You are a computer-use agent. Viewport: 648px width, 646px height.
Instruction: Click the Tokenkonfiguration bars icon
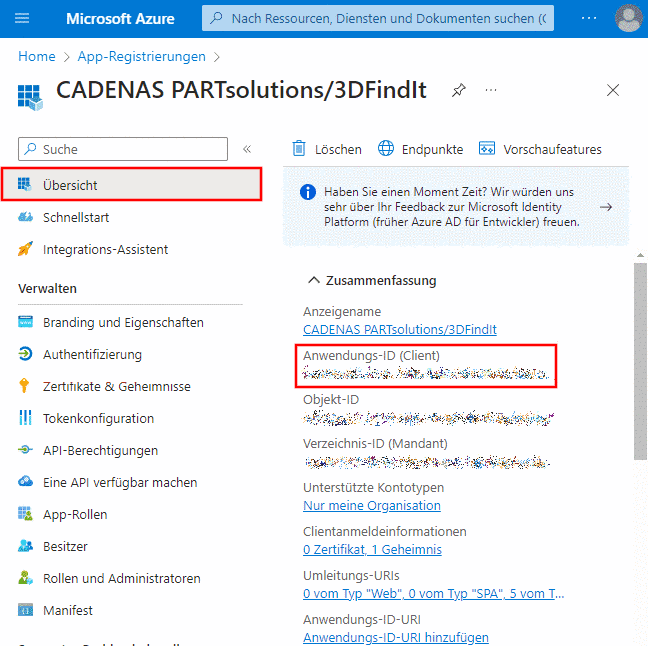coord(25,417)
